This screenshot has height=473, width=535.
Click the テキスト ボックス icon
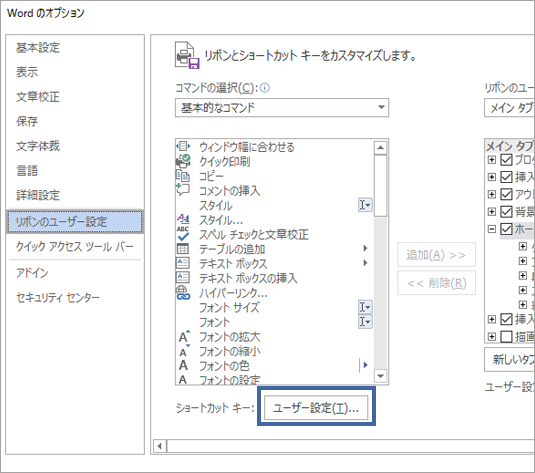coord(183,263)
